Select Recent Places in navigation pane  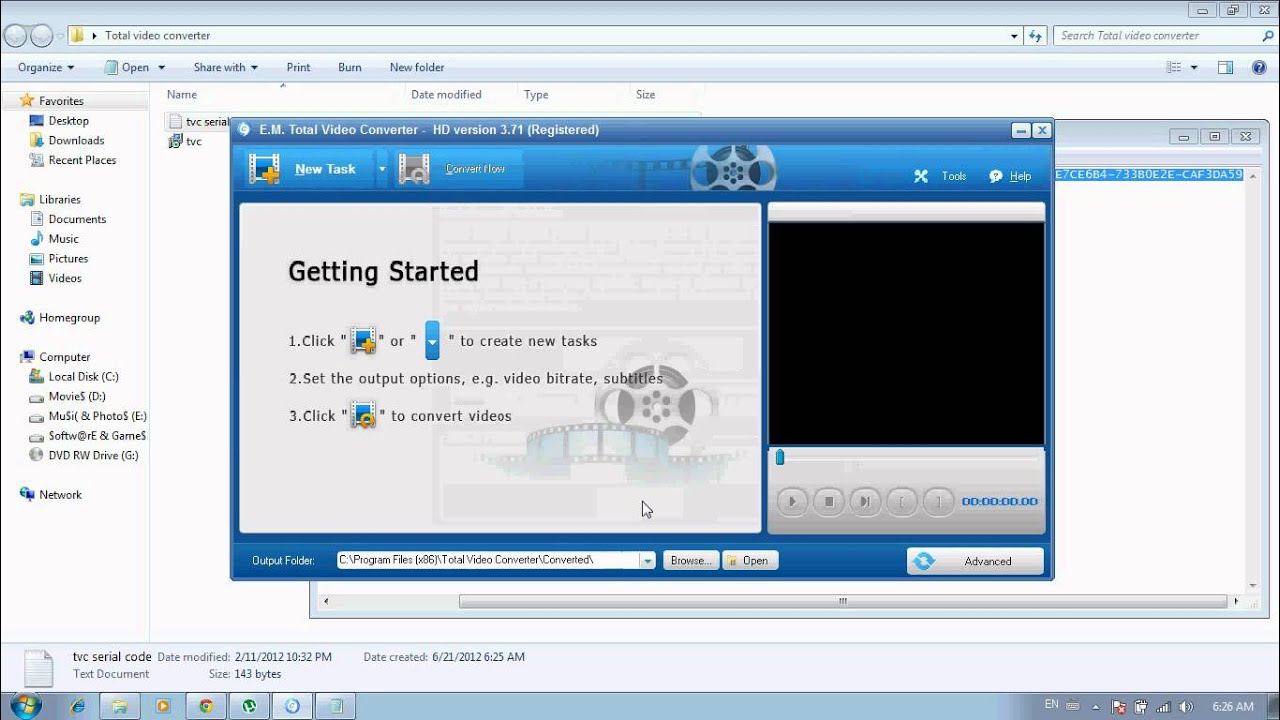[82, 160]
